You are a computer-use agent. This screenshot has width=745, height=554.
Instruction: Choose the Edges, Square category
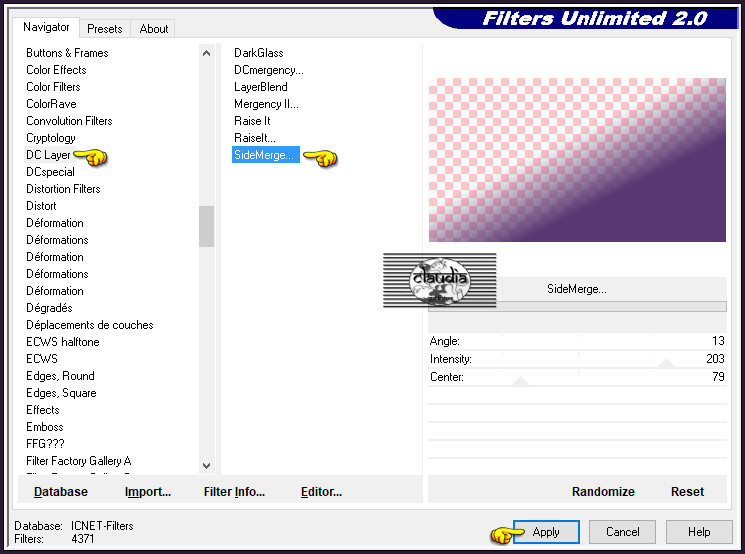(61, 393)
